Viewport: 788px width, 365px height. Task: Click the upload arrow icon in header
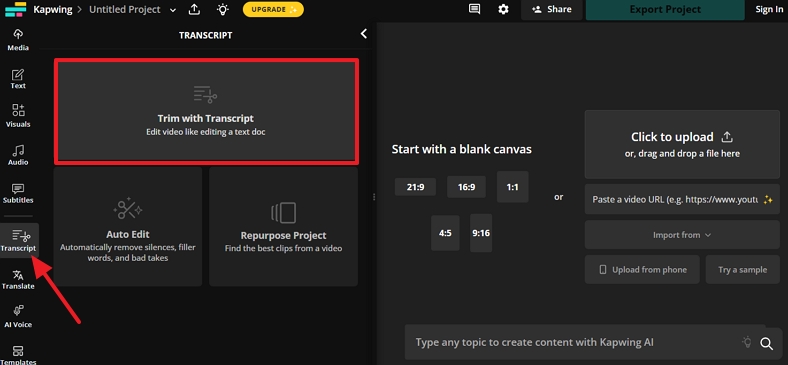pos(195,9)
